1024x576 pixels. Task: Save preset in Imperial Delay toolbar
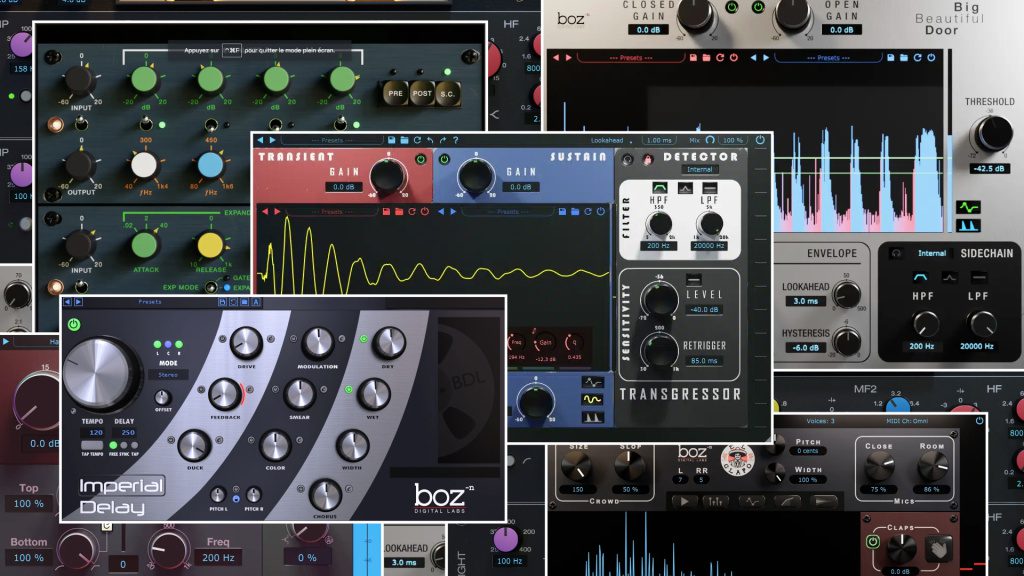(222, 302)
